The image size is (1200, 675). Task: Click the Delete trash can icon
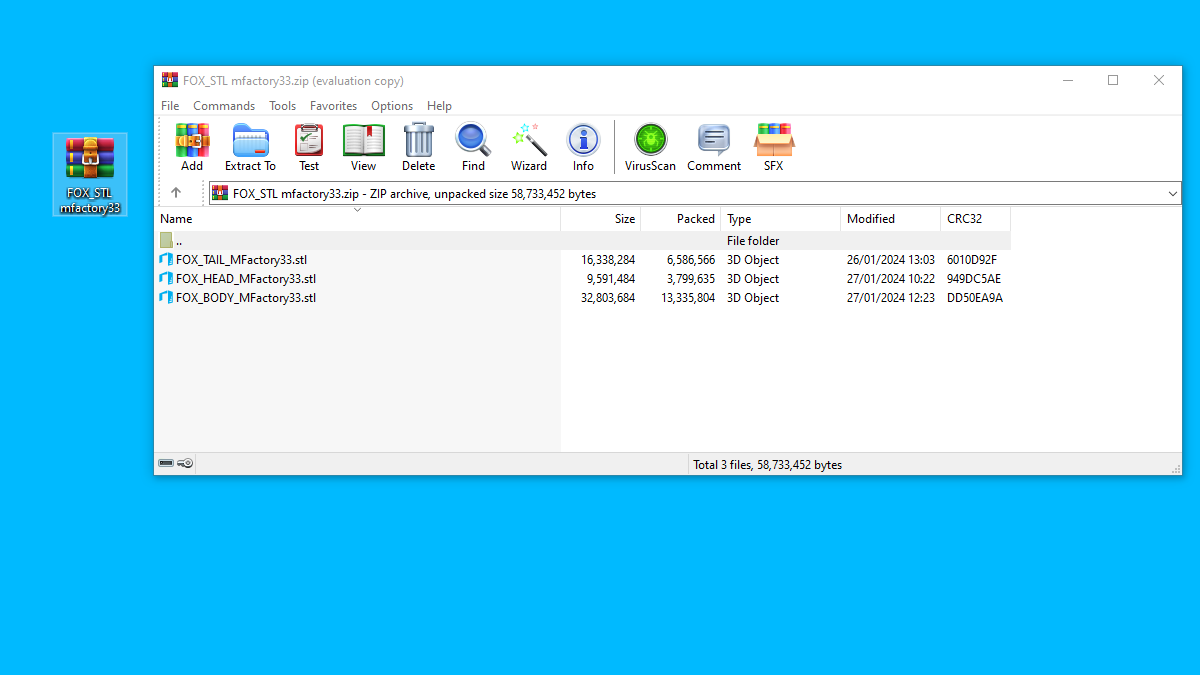pyautogui.click(x=418, y=147)
